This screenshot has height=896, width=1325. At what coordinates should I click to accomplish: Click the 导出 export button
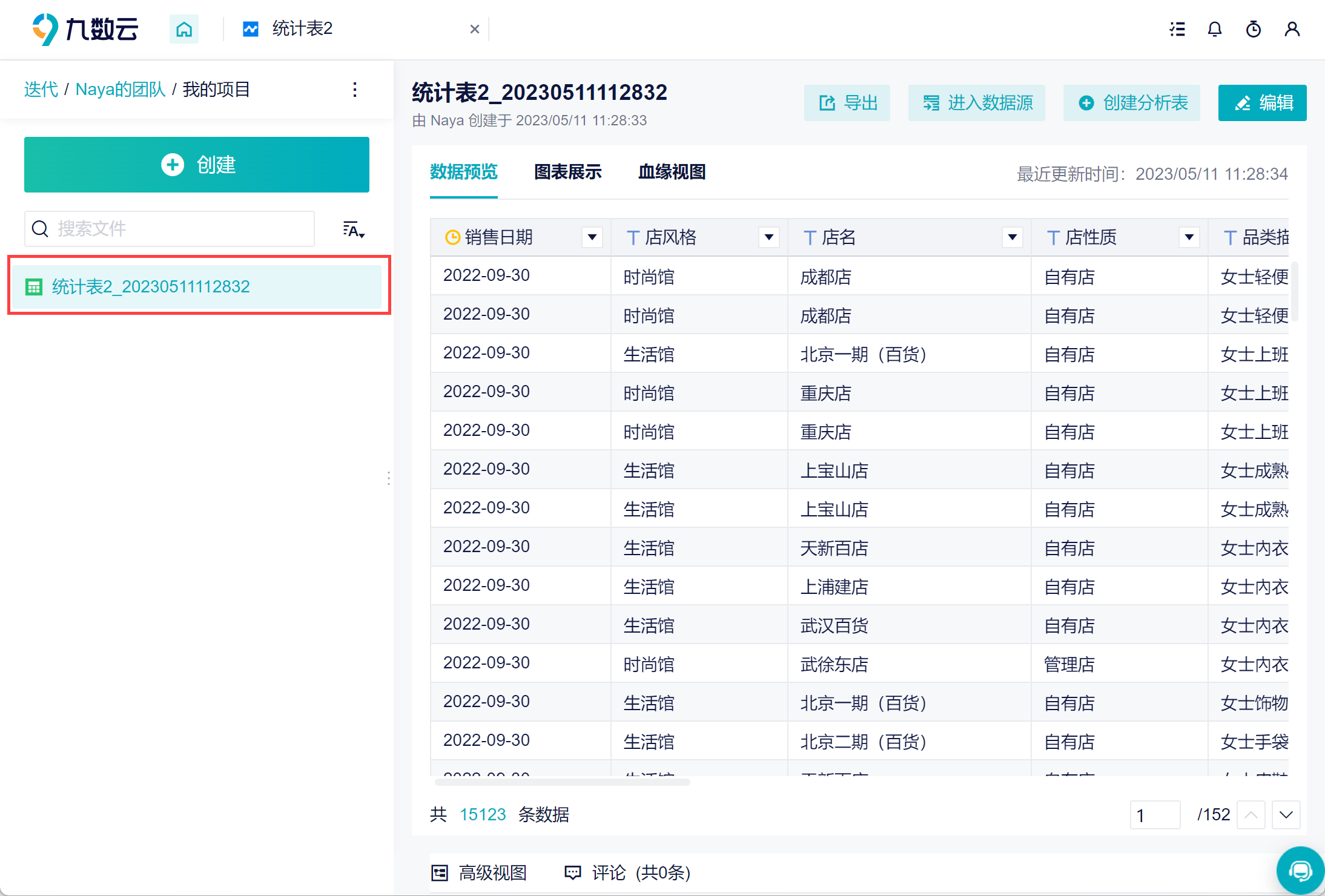pyautogui.click(x=847, y=103)
